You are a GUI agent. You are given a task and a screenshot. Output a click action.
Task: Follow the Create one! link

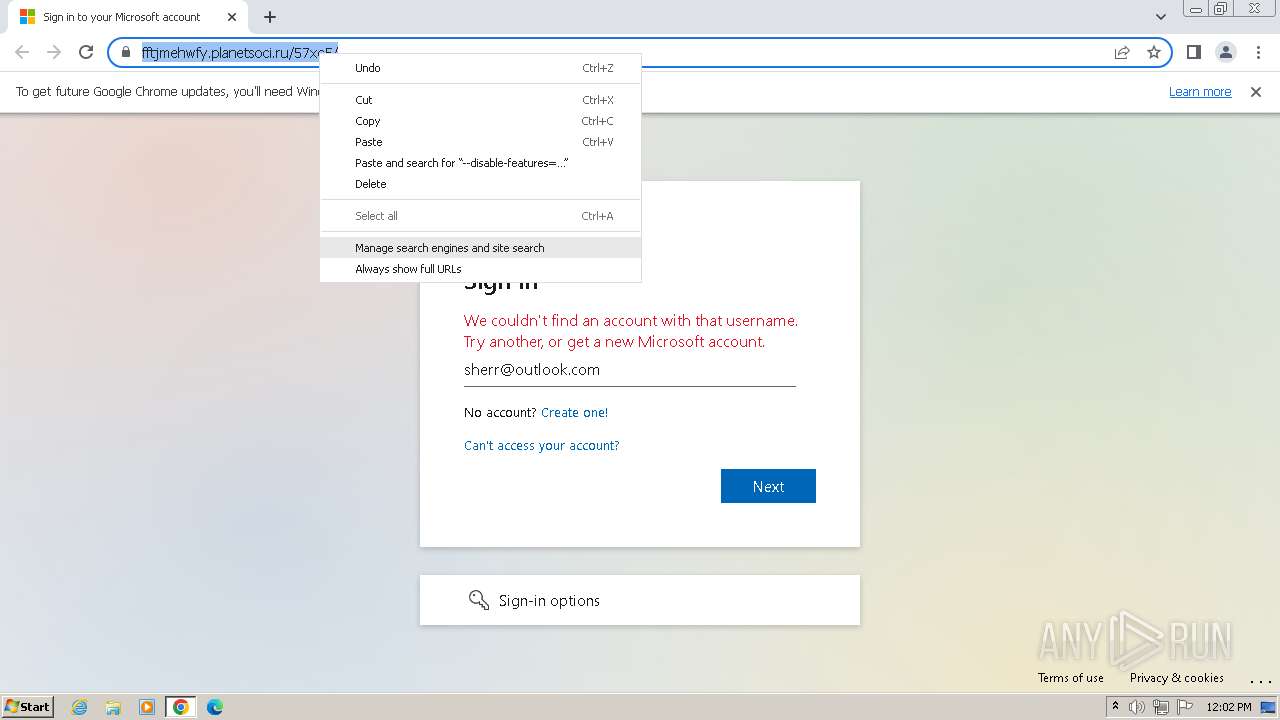(x=574, y=412)
